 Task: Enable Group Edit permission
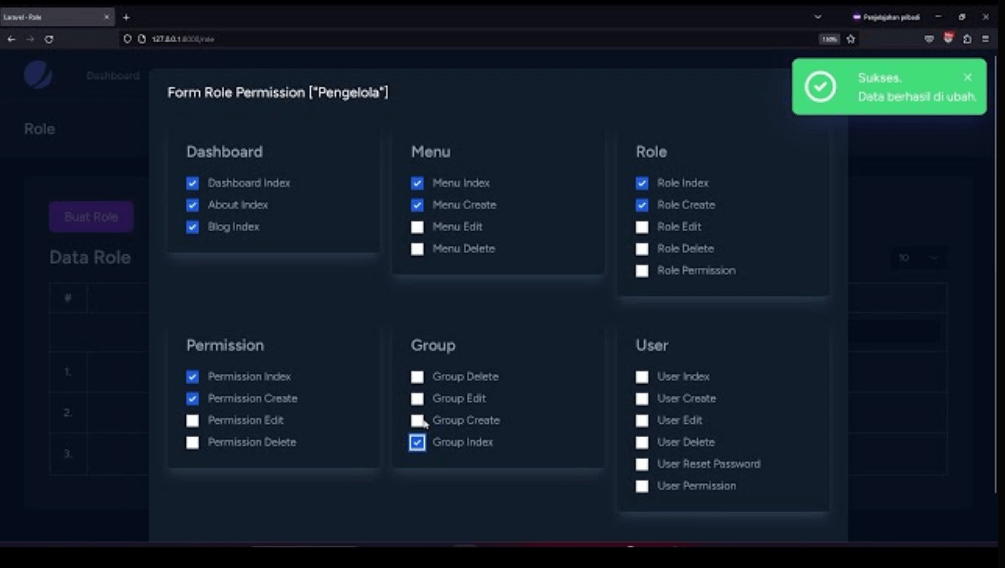click(417, 399)
